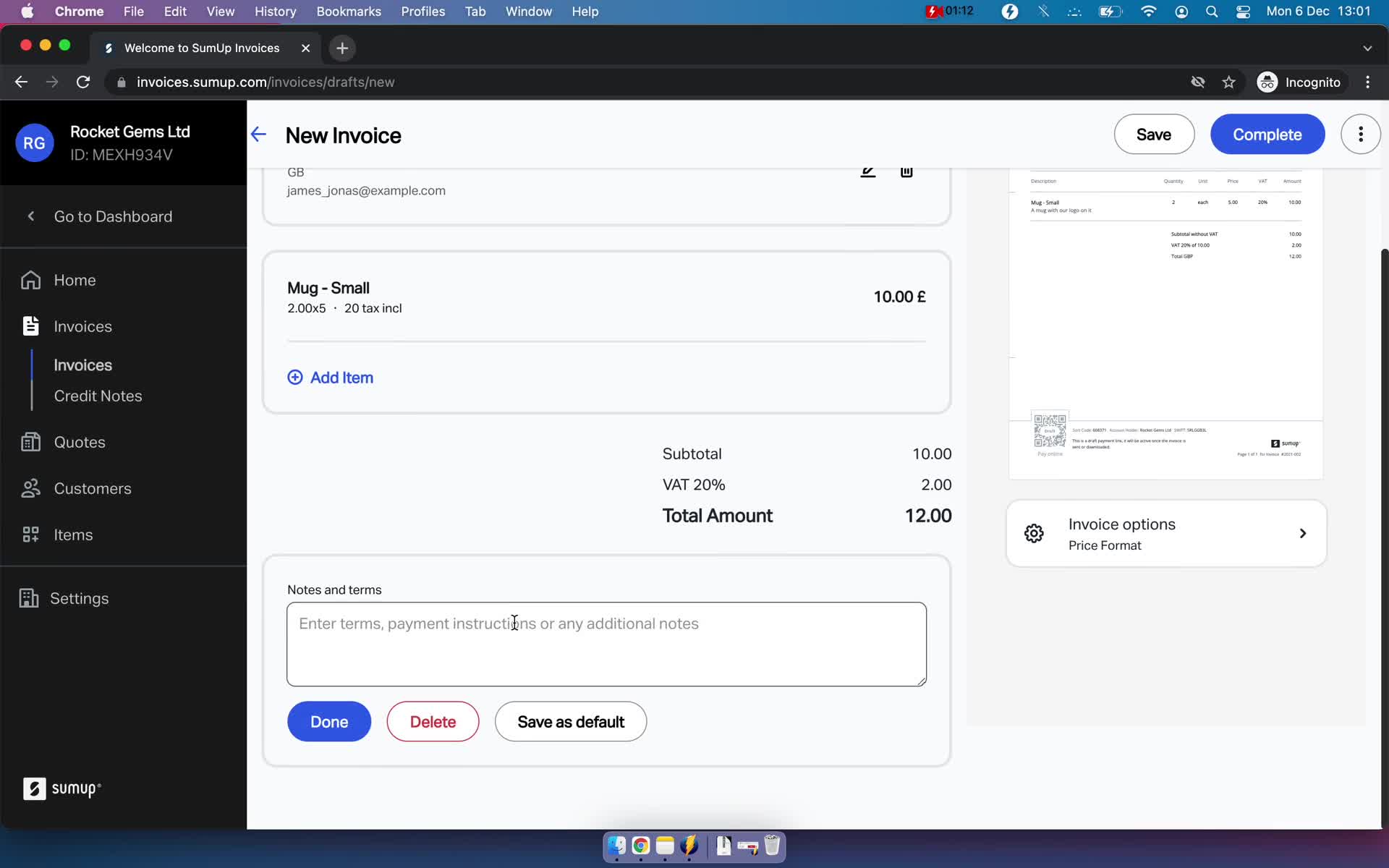Click the Complete button
Image resolution: width=1389 pixels, height=868 pixels.
click(x=1267, y=134)
